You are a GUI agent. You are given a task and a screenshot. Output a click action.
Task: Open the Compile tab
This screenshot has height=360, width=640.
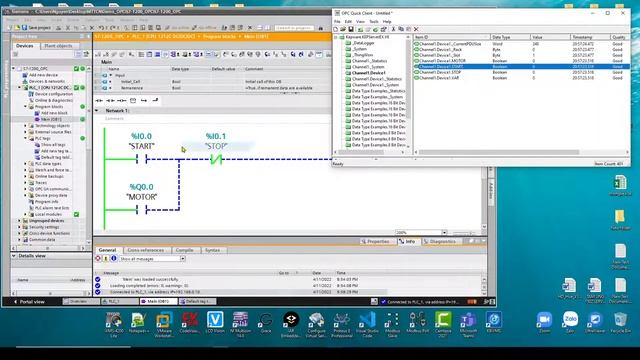tap(184, 250)
